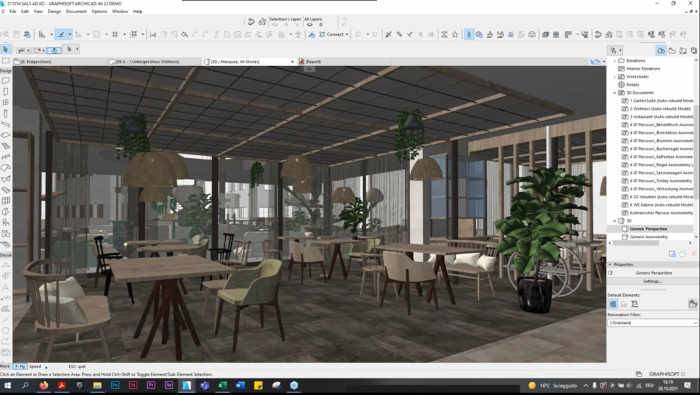Select third Default Elements icon
The height and width of the screenshot is (395, 700).
(x=635, y=304)
